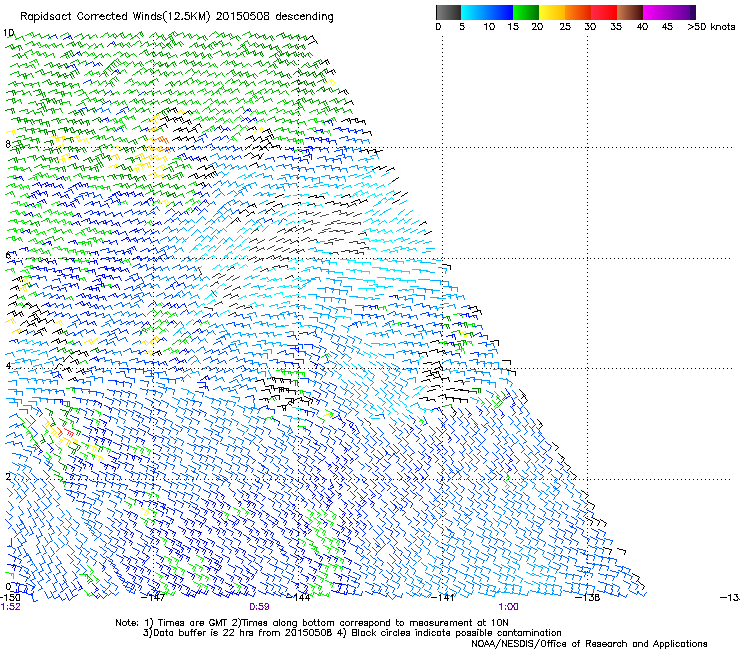This screenshot has height=650, width=740.
Task: Click the cyan 5-10 knots color segment
Action: click(x=474, y=12)
